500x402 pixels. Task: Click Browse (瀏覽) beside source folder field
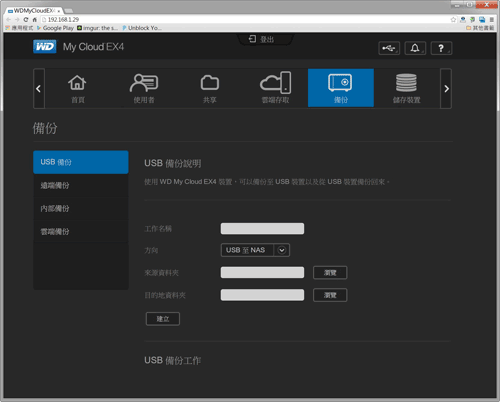[x=330, y=273]
